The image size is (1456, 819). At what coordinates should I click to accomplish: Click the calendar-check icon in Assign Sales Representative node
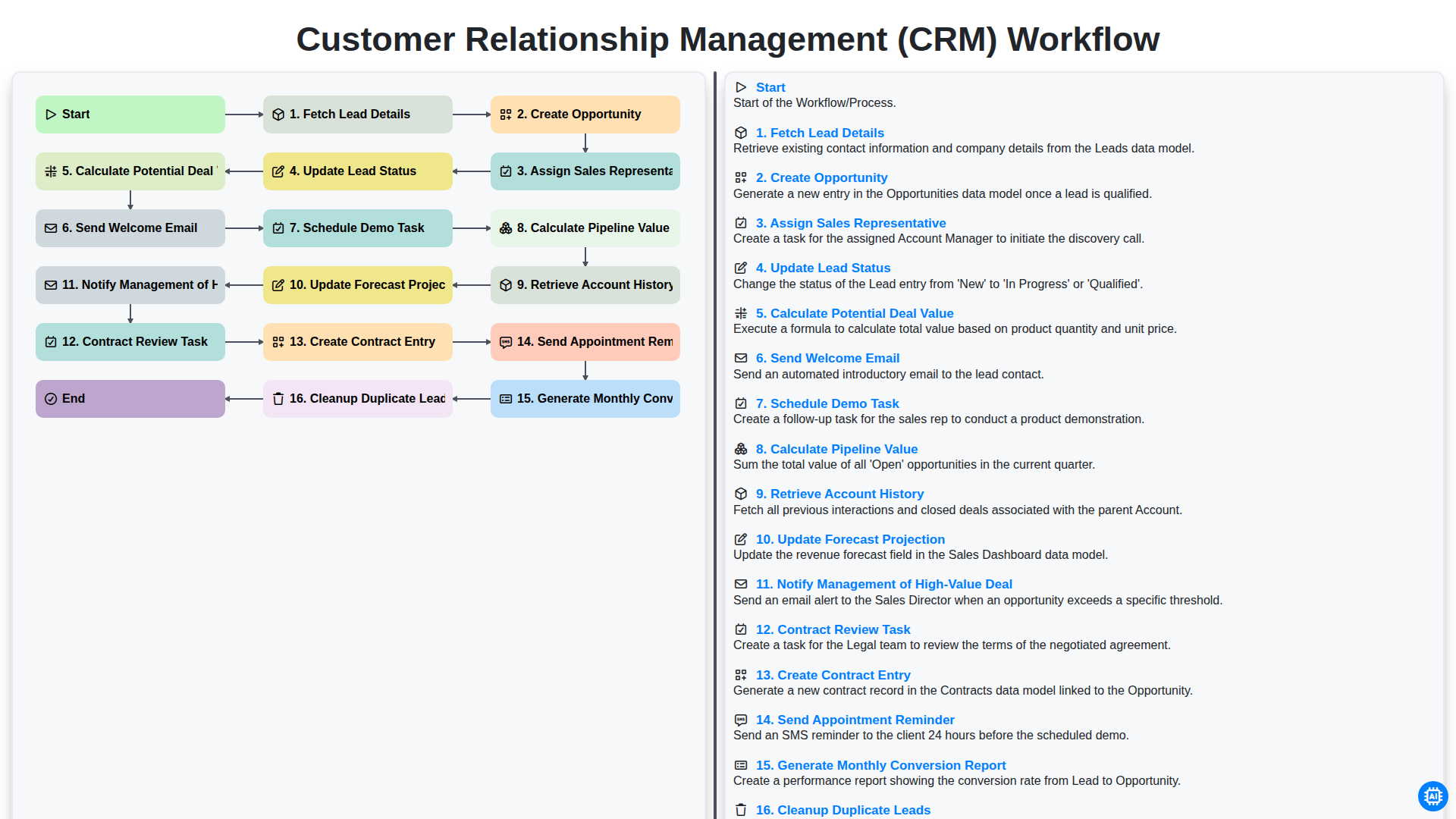[506, 171]
